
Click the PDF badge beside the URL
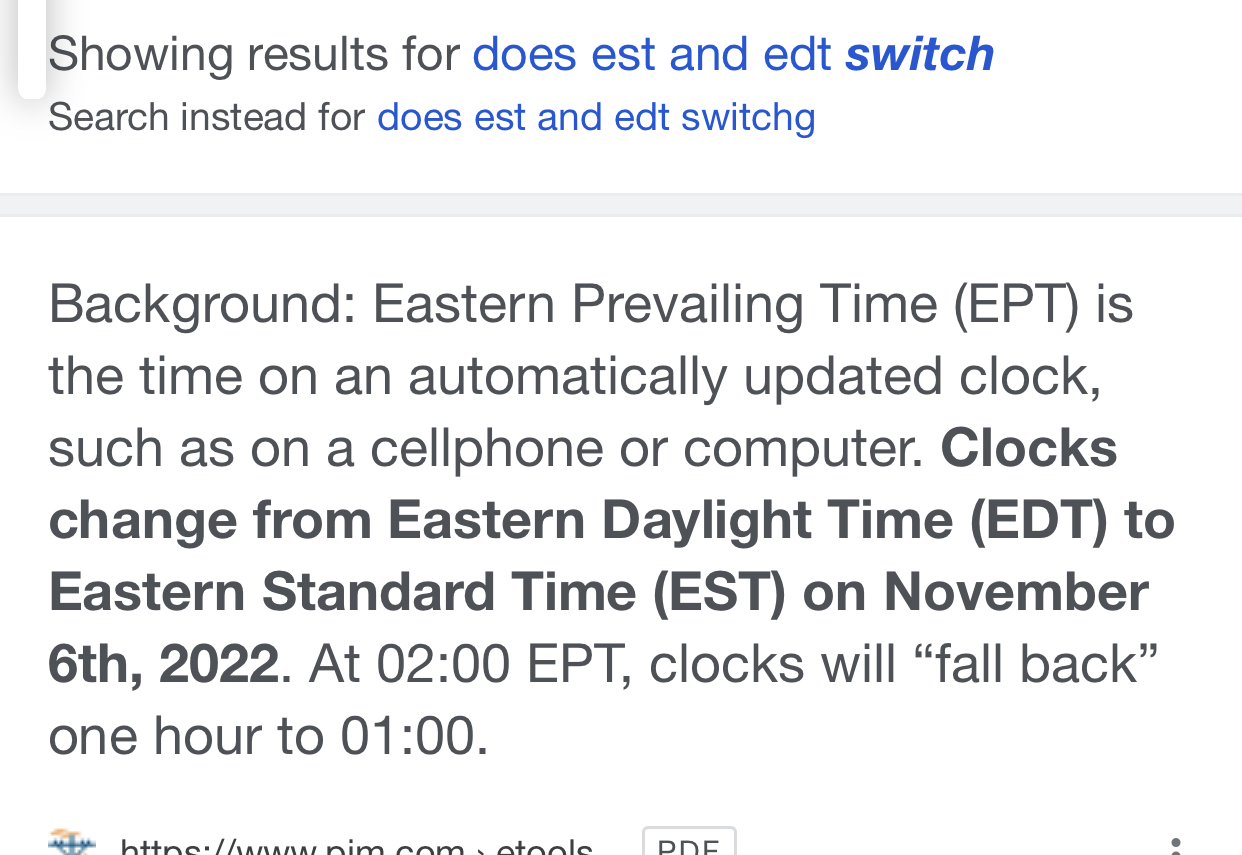(x=689, y=843)
